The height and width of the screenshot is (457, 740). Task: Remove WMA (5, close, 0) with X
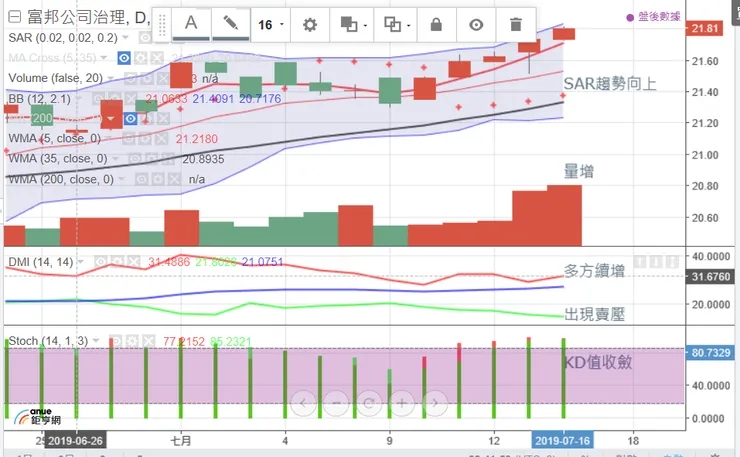pos(161,139)
